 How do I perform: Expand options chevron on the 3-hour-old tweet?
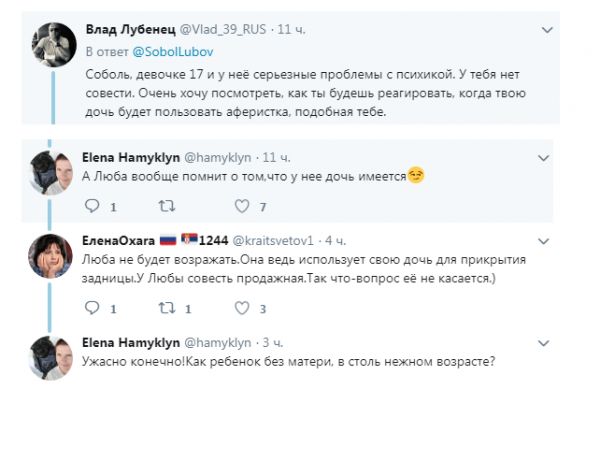(543, 342)
